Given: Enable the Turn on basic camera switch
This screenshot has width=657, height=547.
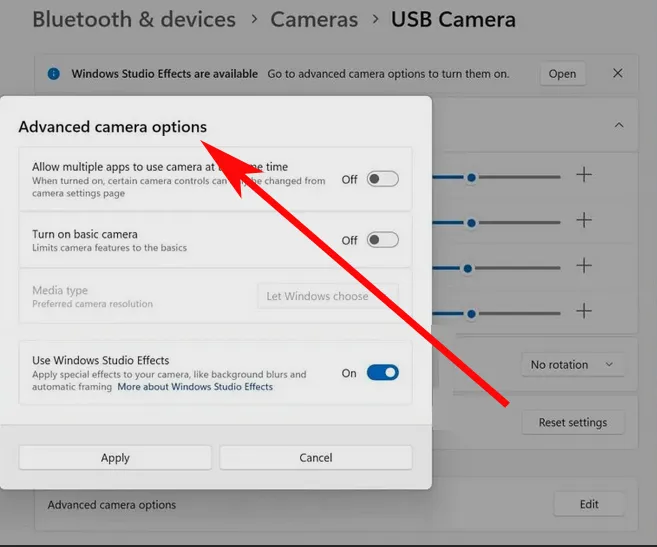Looking at the screenshot, I should 383,240.
